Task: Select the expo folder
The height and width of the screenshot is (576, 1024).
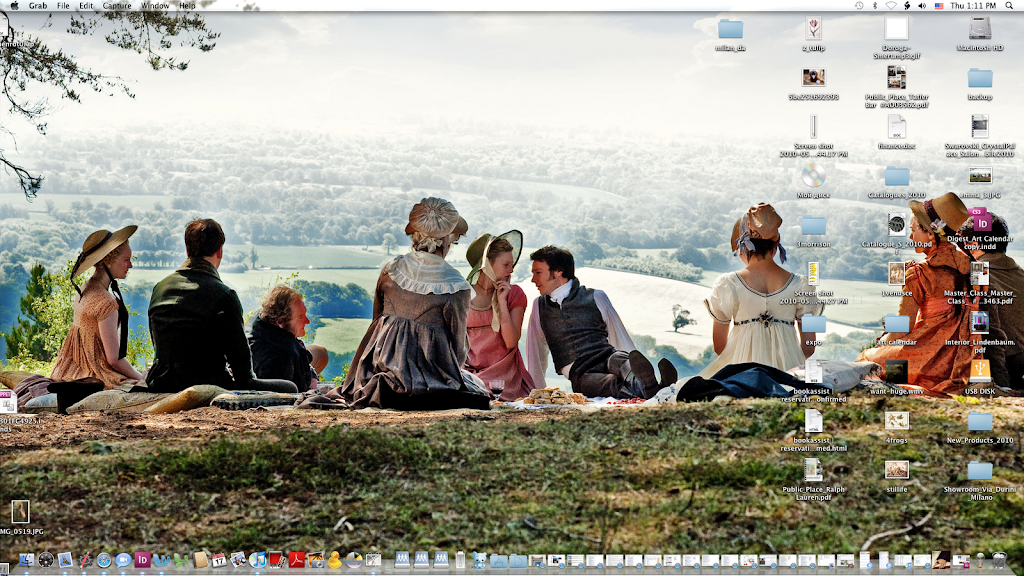Action: pos(813,324)
